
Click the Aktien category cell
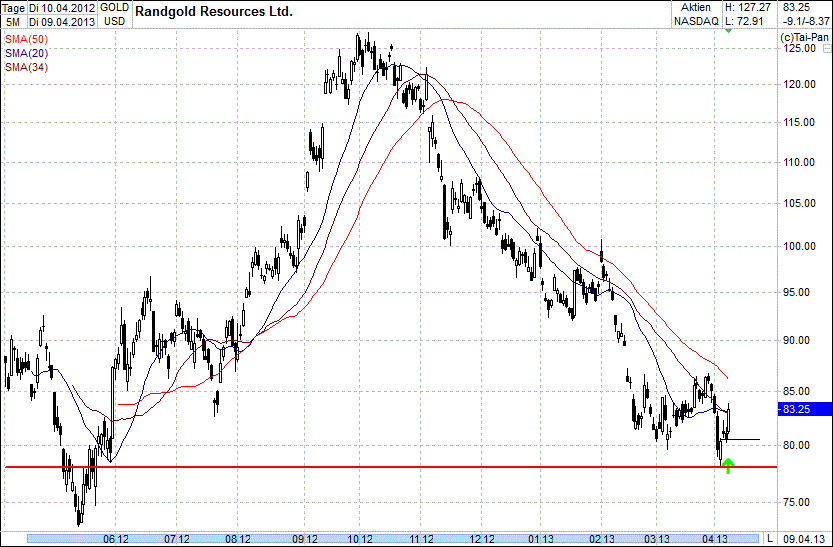pos(694,7)
